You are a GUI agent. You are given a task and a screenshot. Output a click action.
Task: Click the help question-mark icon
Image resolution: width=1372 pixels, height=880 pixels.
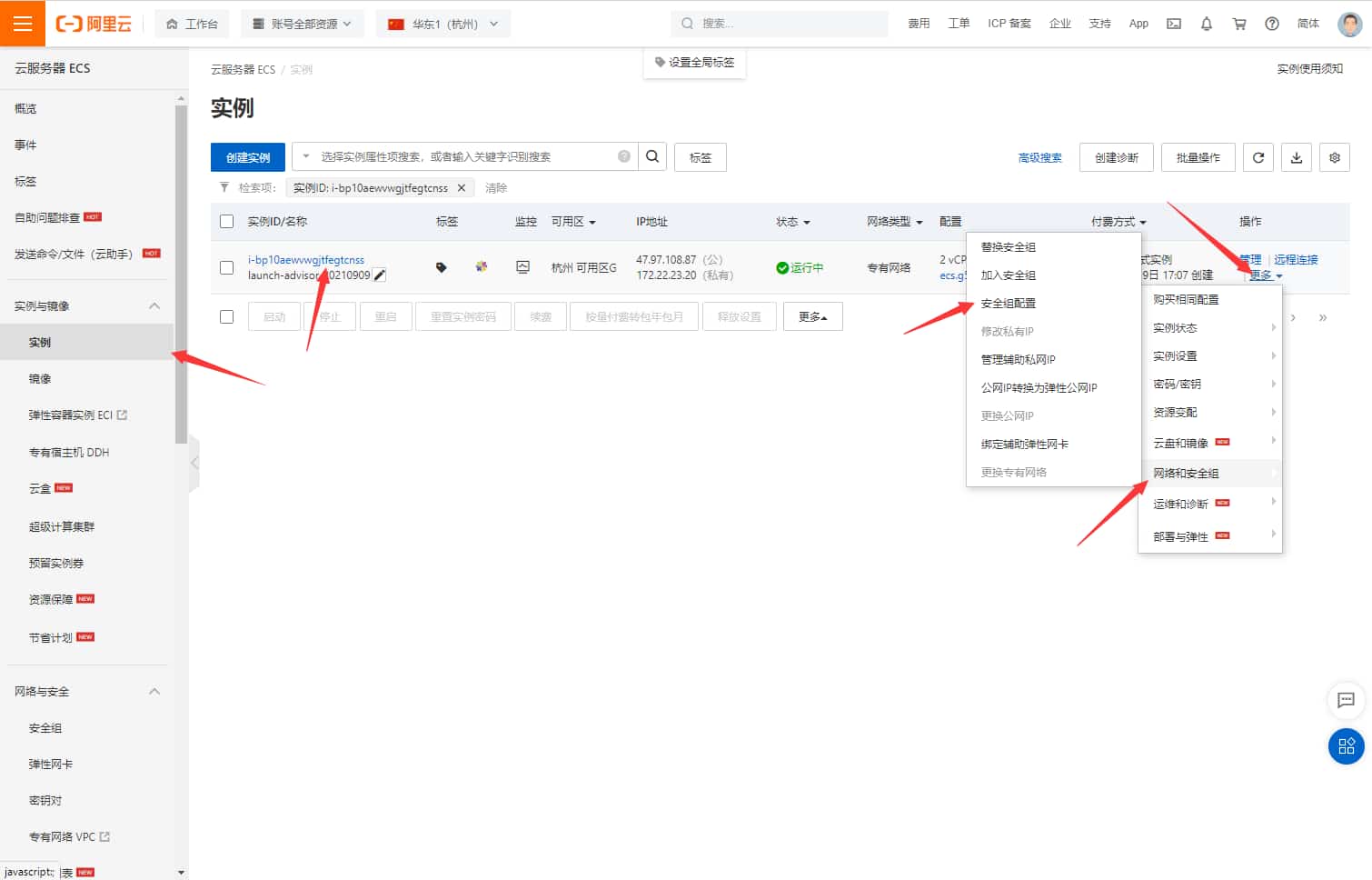point(1271,23)
